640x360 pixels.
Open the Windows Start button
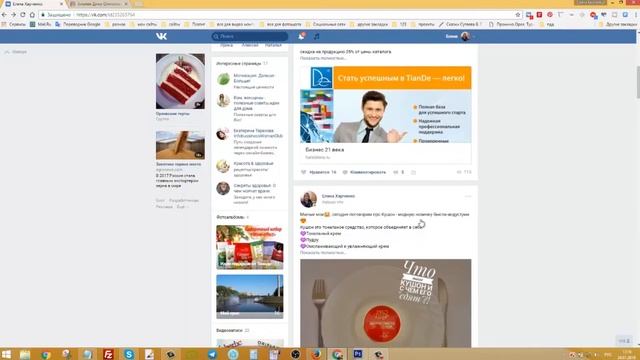(x=6, y=354)
